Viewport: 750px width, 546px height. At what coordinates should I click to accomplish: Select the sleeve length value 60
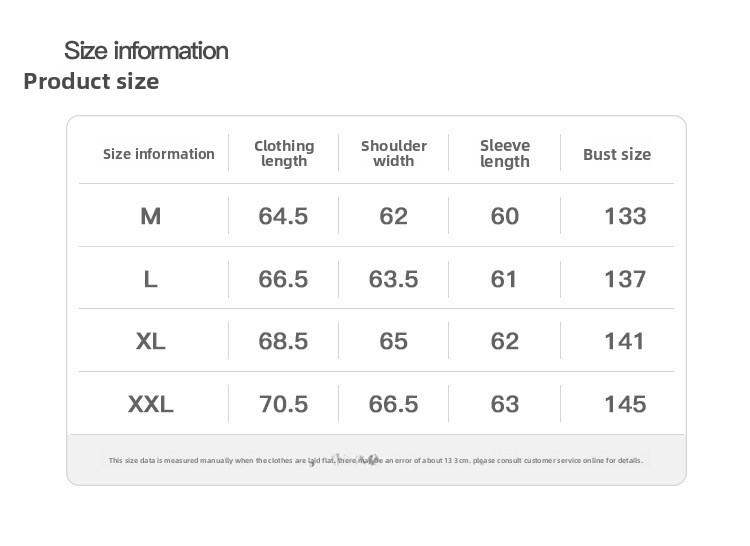pyautogui.click(x=505, y=216)
